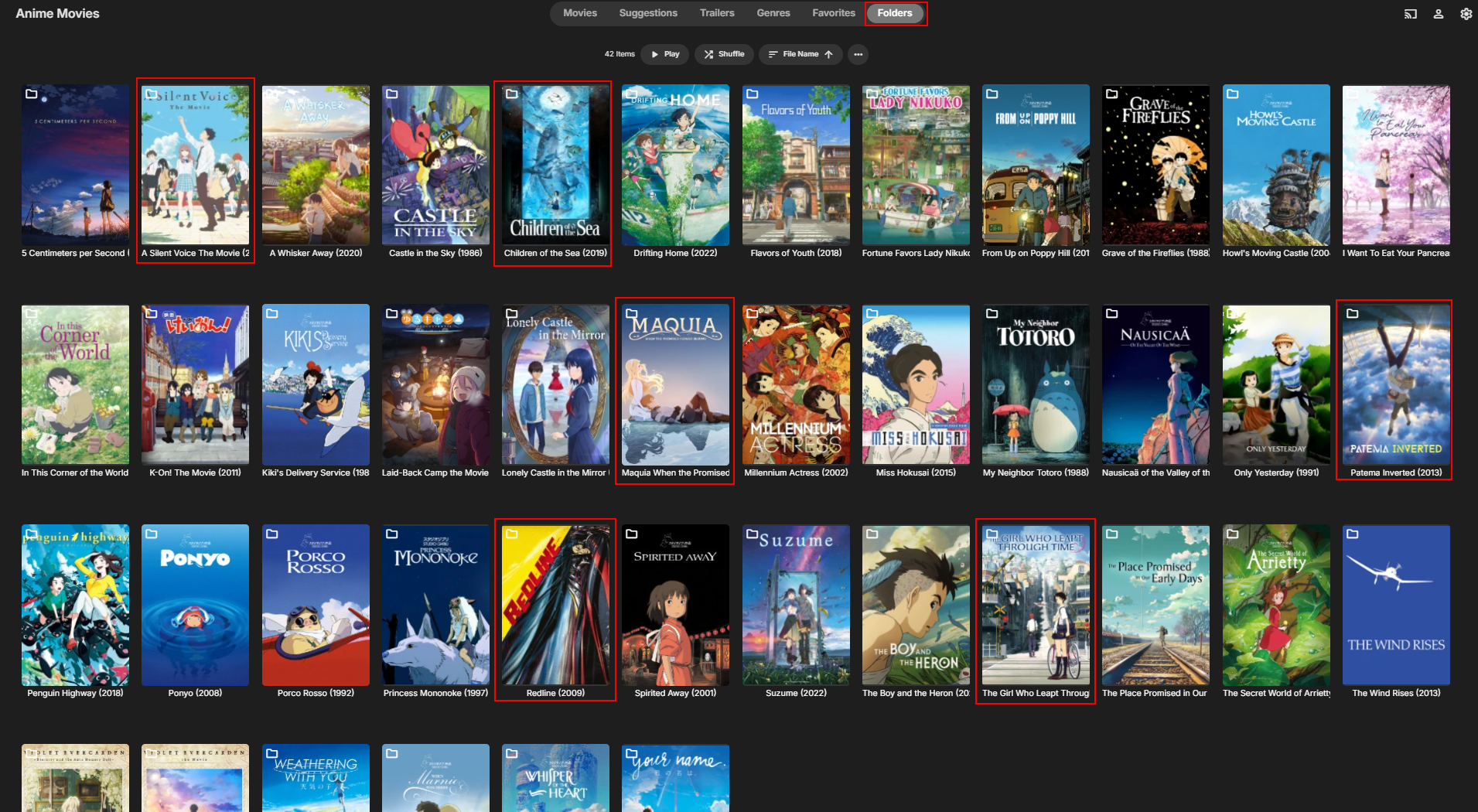Open the Penguin Highway poster
Screen dimensions: 1478x812
point(75,605)
